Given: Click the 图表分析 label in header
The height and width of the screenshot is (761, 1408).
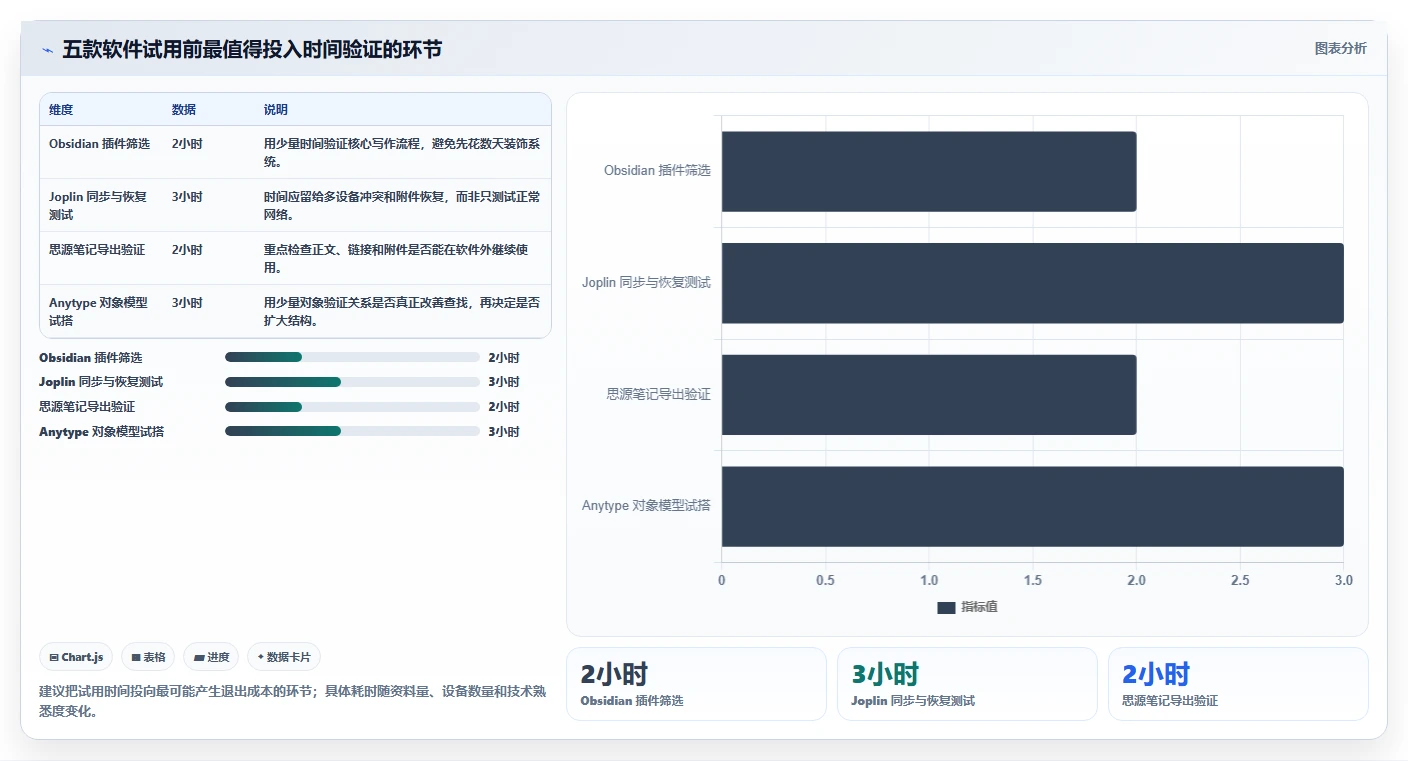Looking at the screenshot, I should 1340,49.
